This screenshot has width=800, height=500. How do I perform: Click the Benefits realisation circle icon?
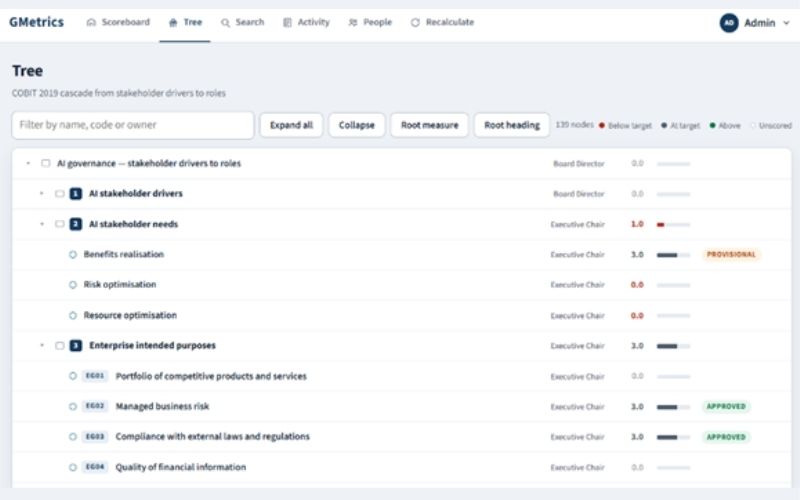[73, 254]
